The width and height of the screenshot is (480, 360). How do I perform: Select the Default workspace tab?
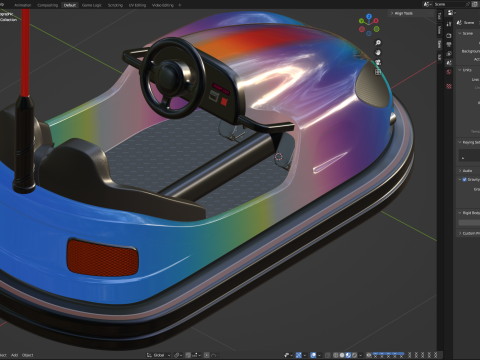coord(70,5)
